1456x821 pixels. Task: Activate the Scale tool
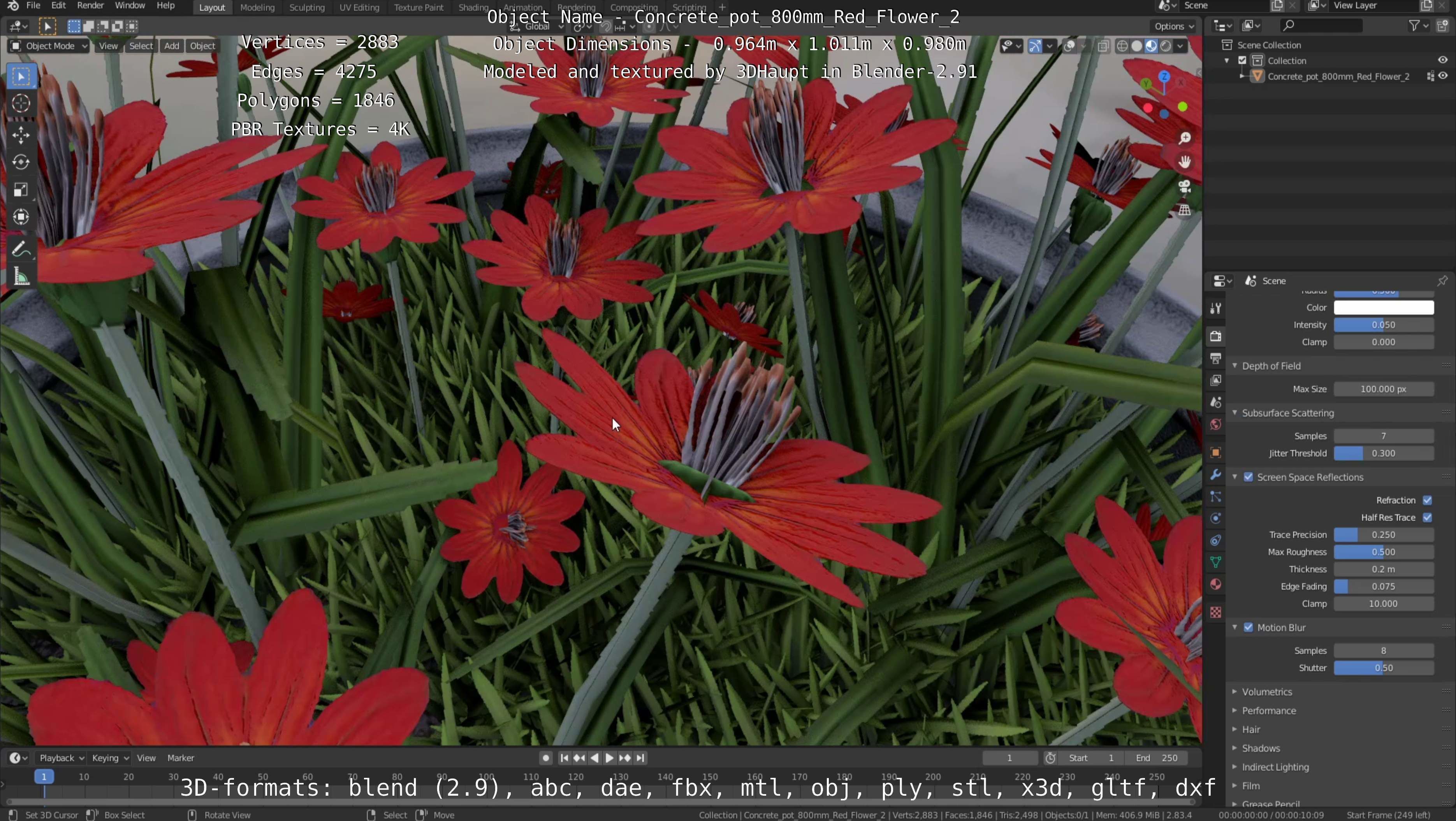(21, 189)
